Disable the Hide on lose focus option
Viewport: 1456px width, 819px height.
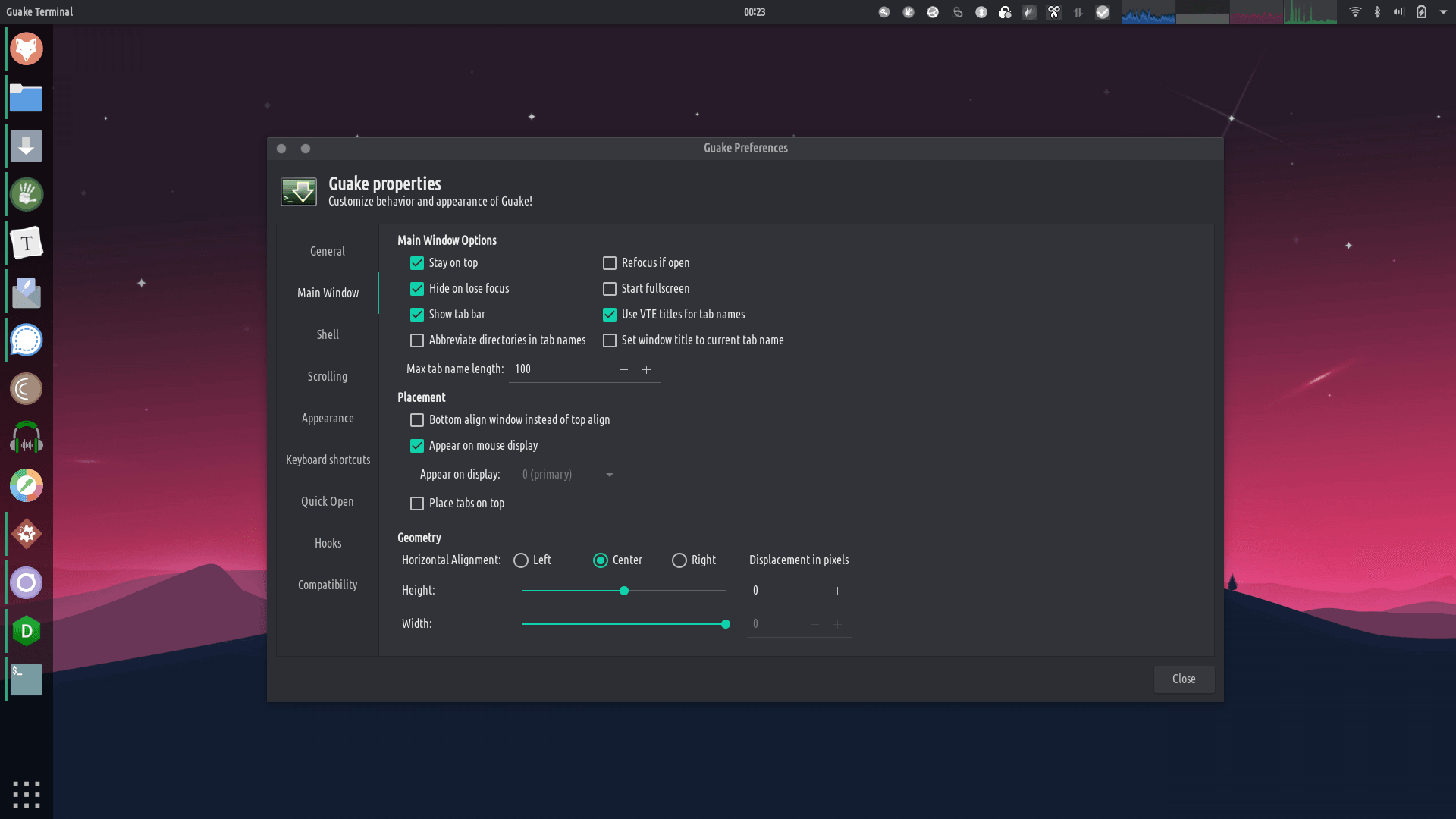click(416, 288)
